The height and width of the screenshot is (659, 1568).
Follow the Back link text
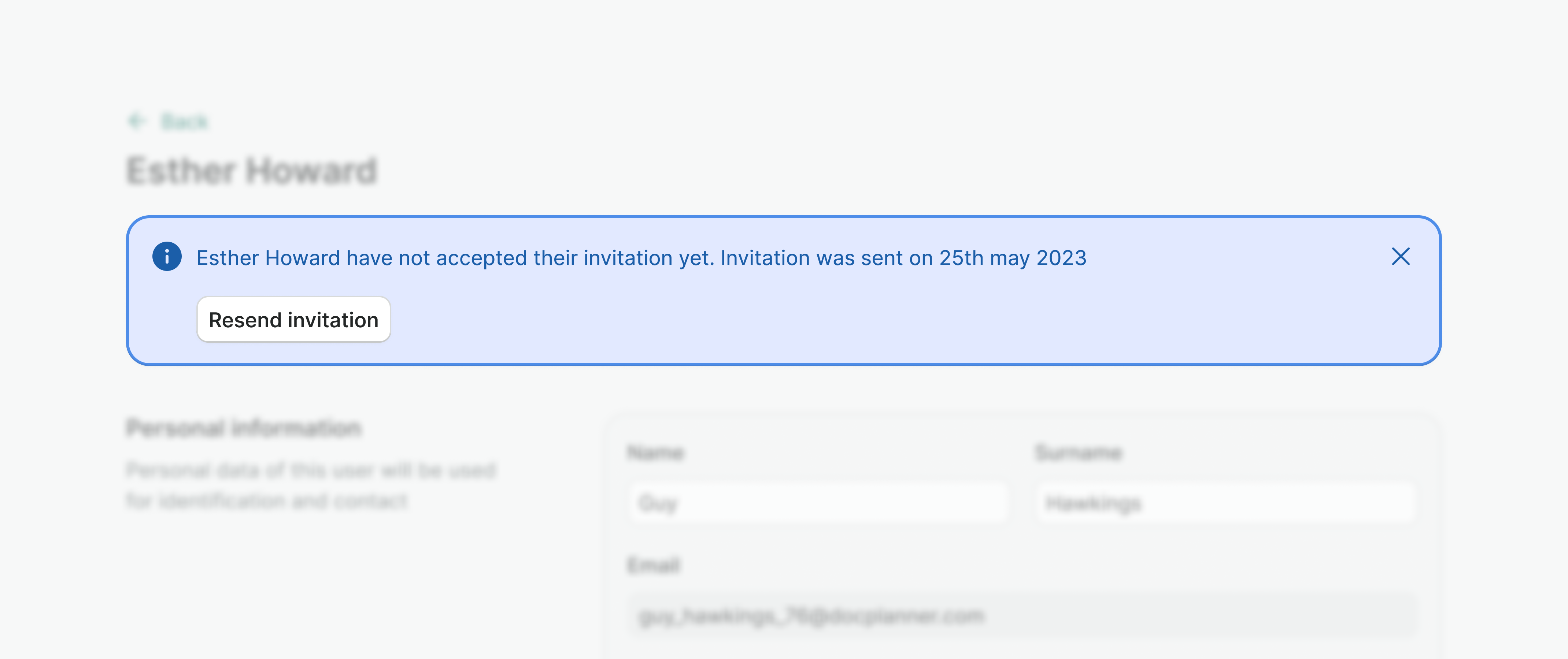tap(184, 122)
